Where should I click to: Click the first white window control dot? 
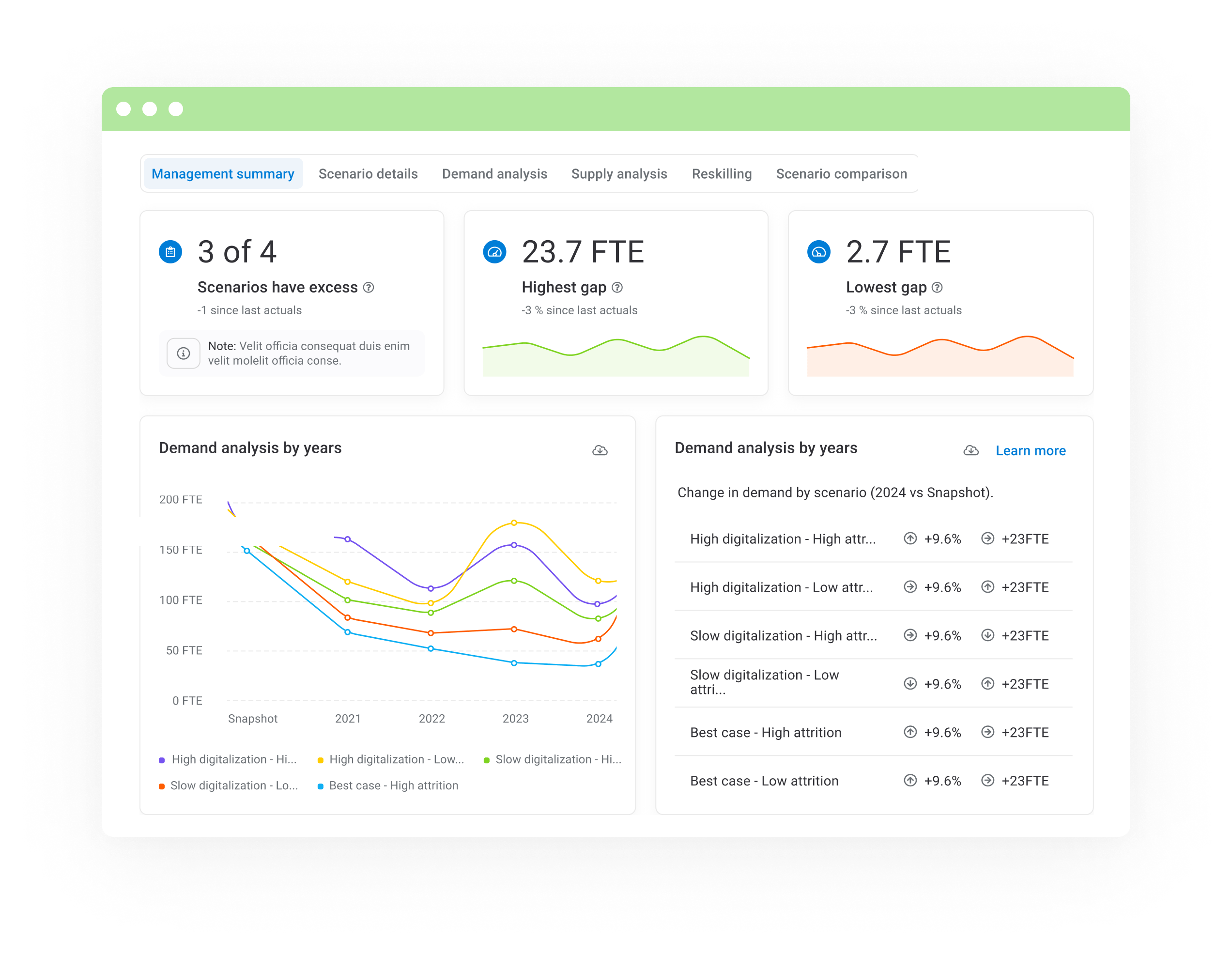[123, 109]
